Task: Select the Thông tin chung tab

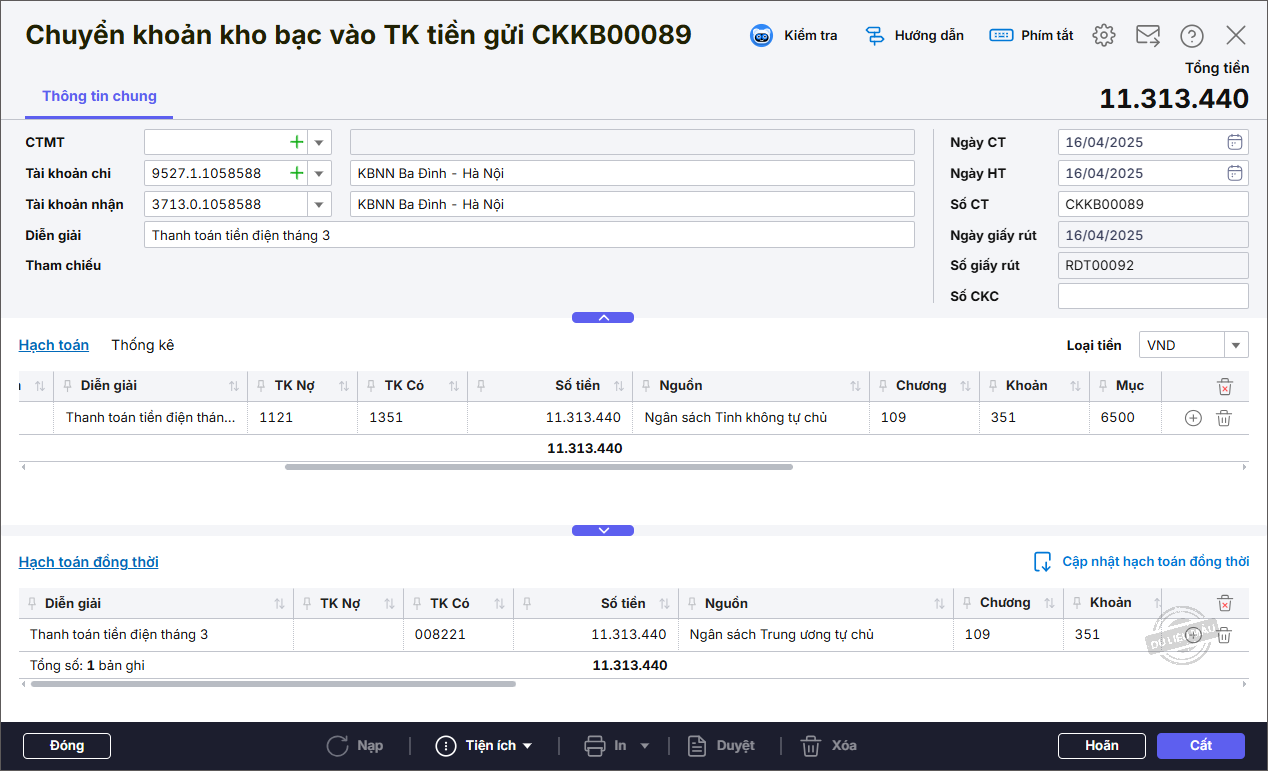Action: tap(99, 96)
